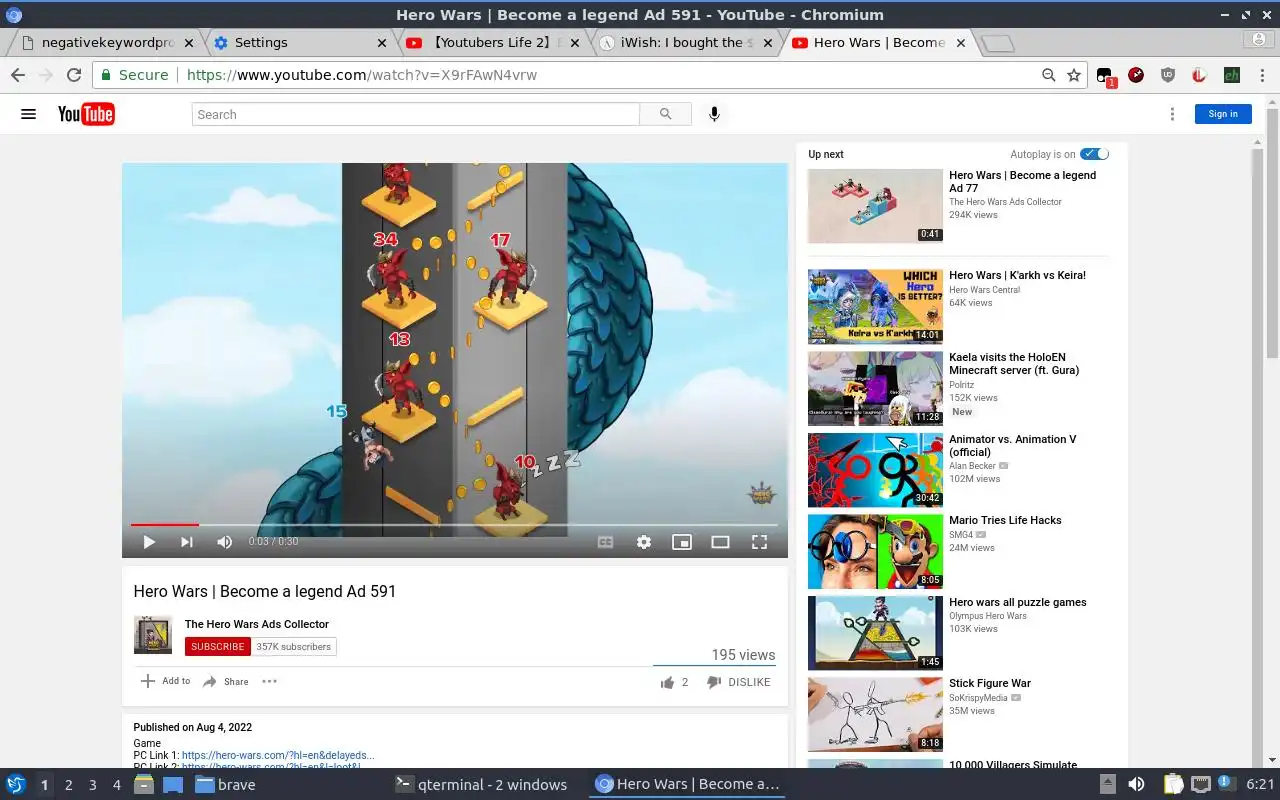The width and height of the screenshot is (1280, 800).
Task: Open the Share option
Action: 226,682
